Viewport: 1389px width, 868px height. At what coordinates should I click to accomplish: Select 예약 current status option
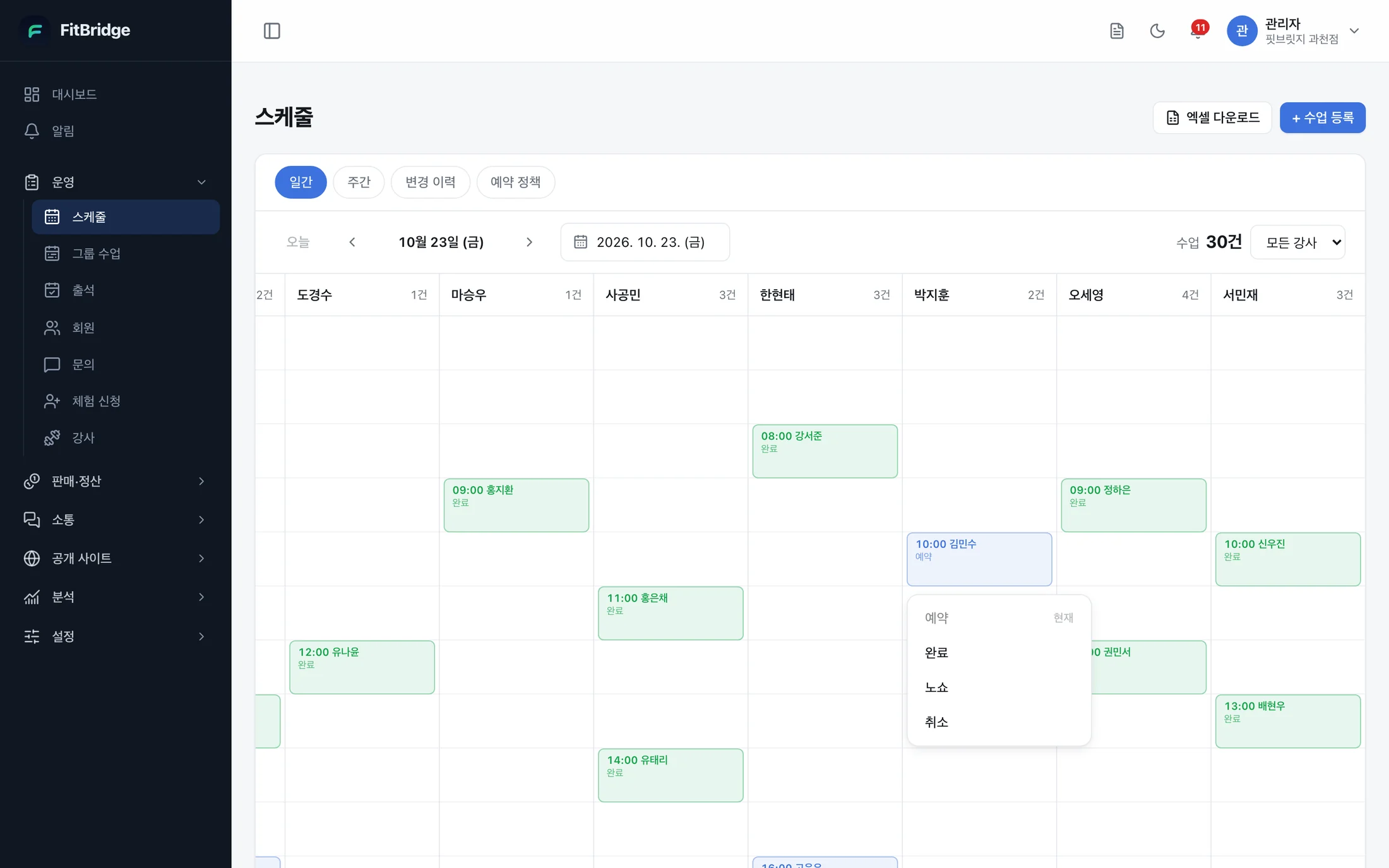point(999,618)
